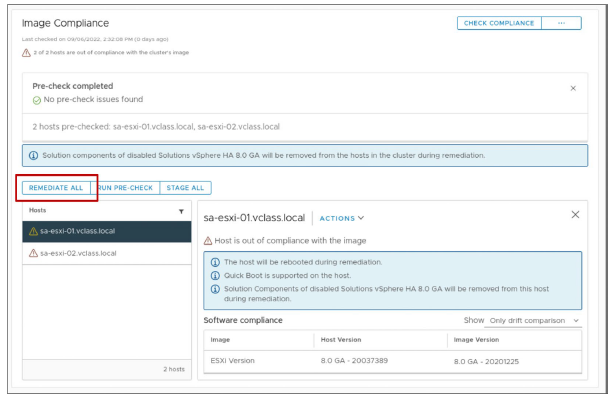612x399 pixels.
Task: Expand the ACTIONS dropdown for sa-esxi-01
Action: coord(342,218)
